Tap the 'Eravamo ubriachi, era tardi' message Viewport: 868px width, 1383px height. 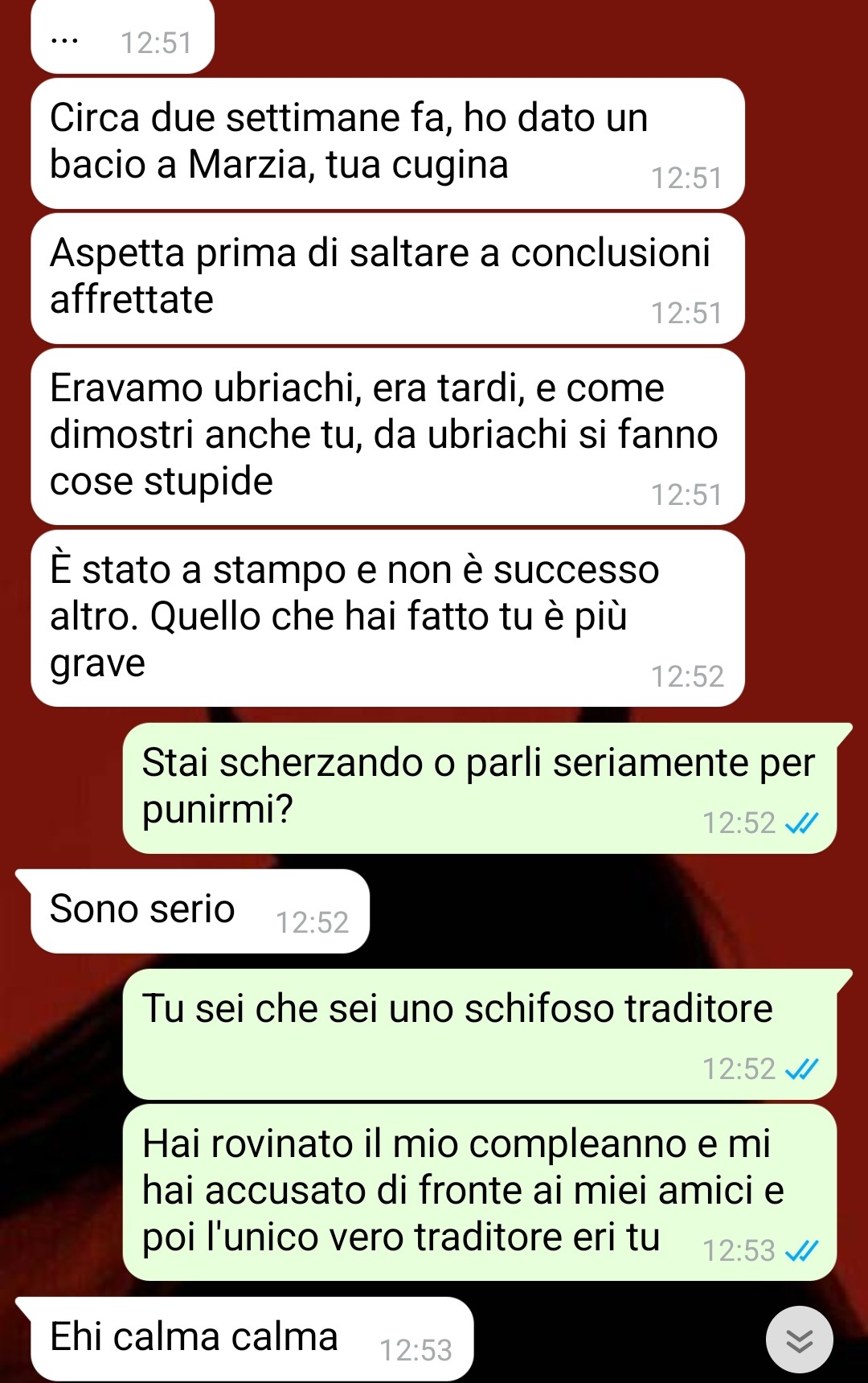(x=387, y=437)
